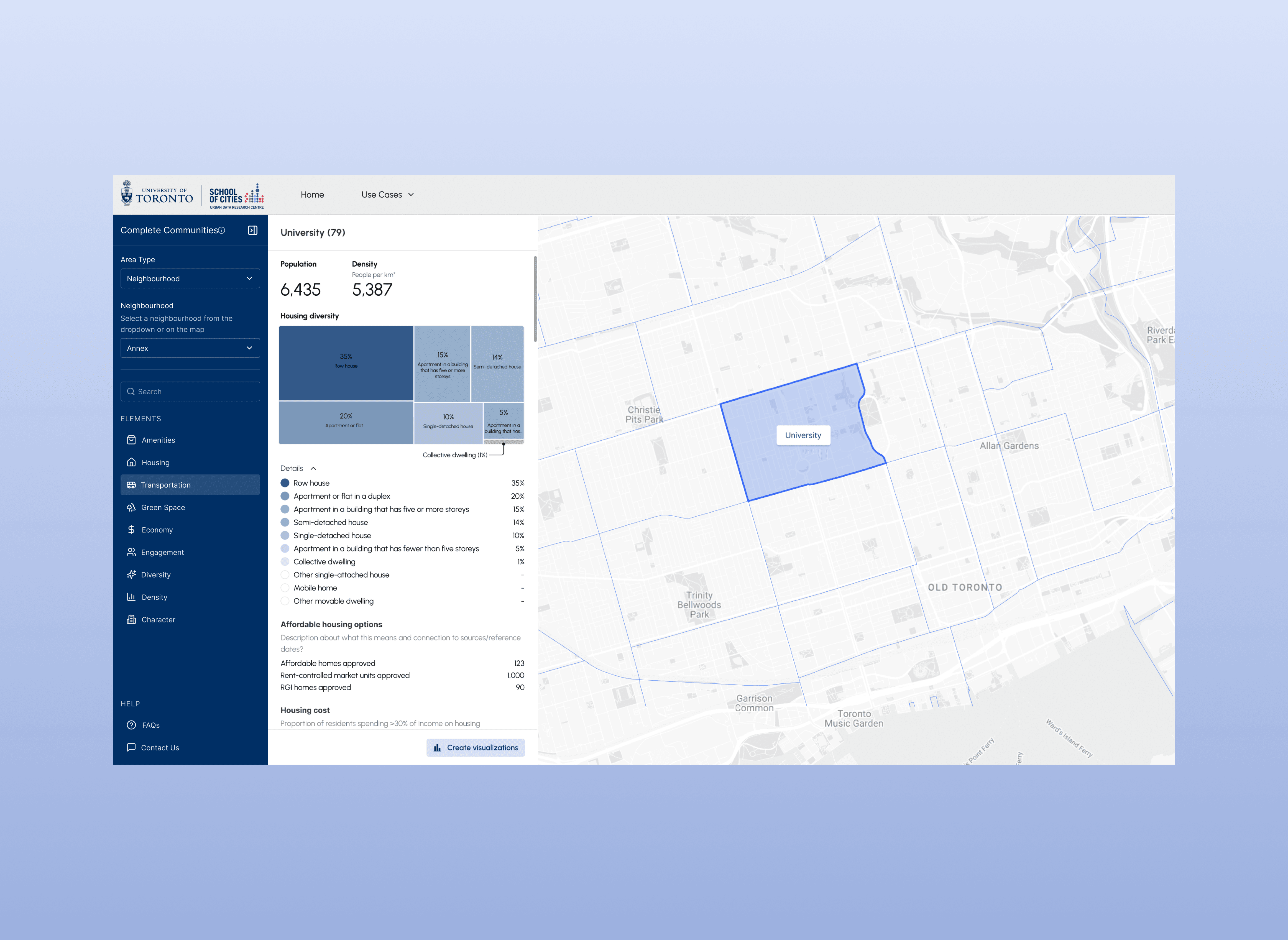Click the University label on the map

[803, 435]
